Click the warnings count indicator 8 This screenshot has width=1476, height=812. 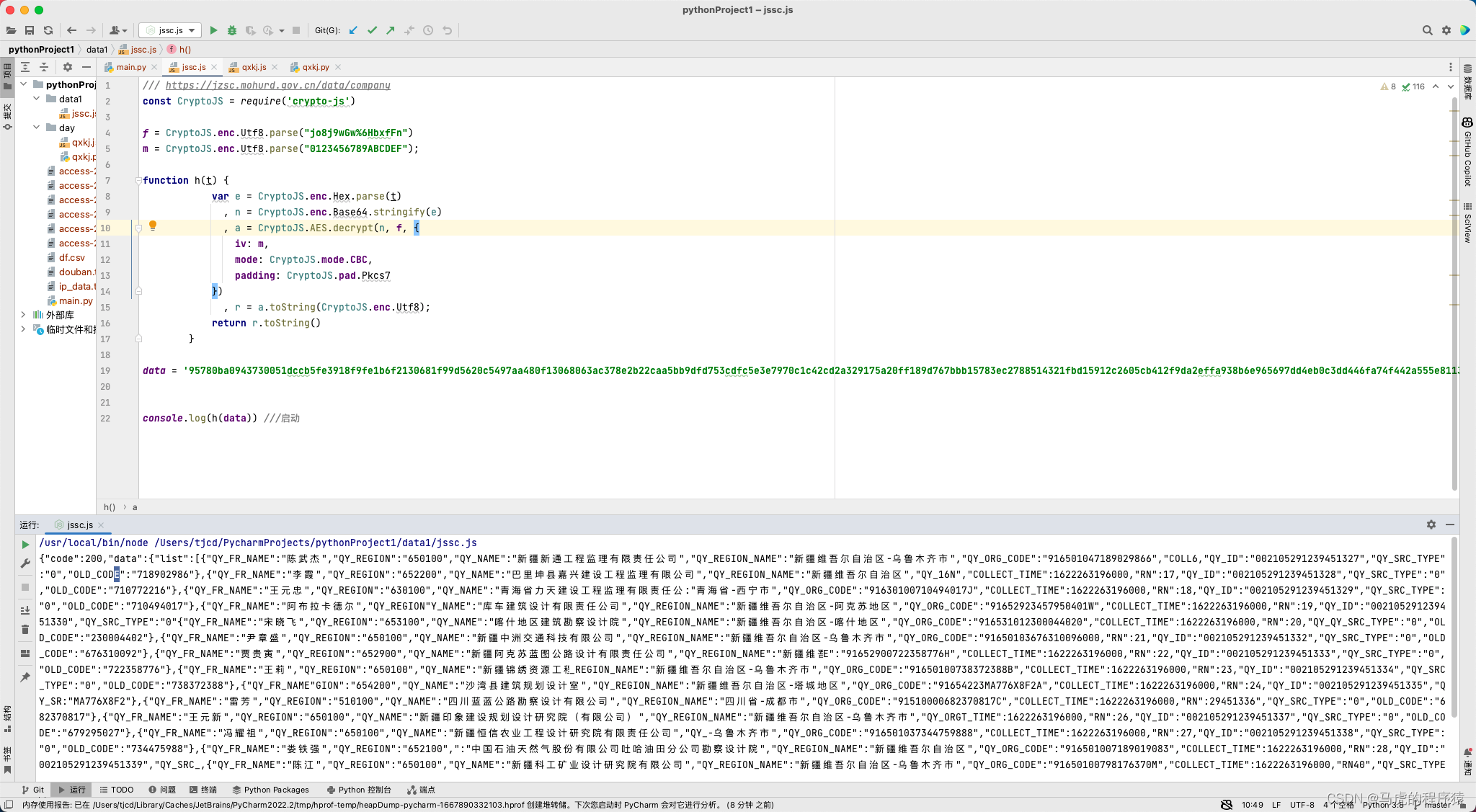[1389, 86]
